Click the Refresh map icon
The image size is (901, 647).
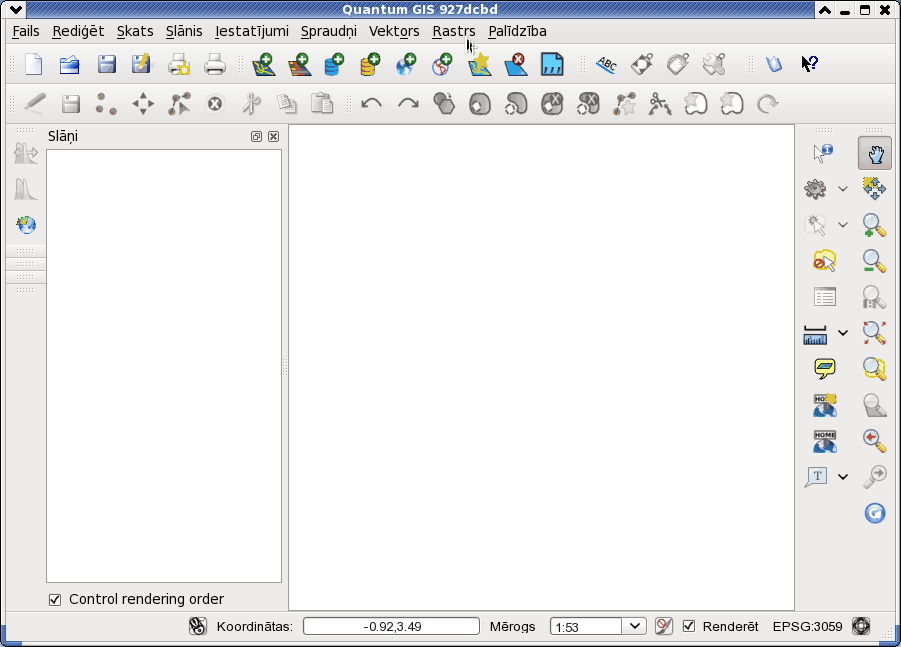tap(875, 513)
